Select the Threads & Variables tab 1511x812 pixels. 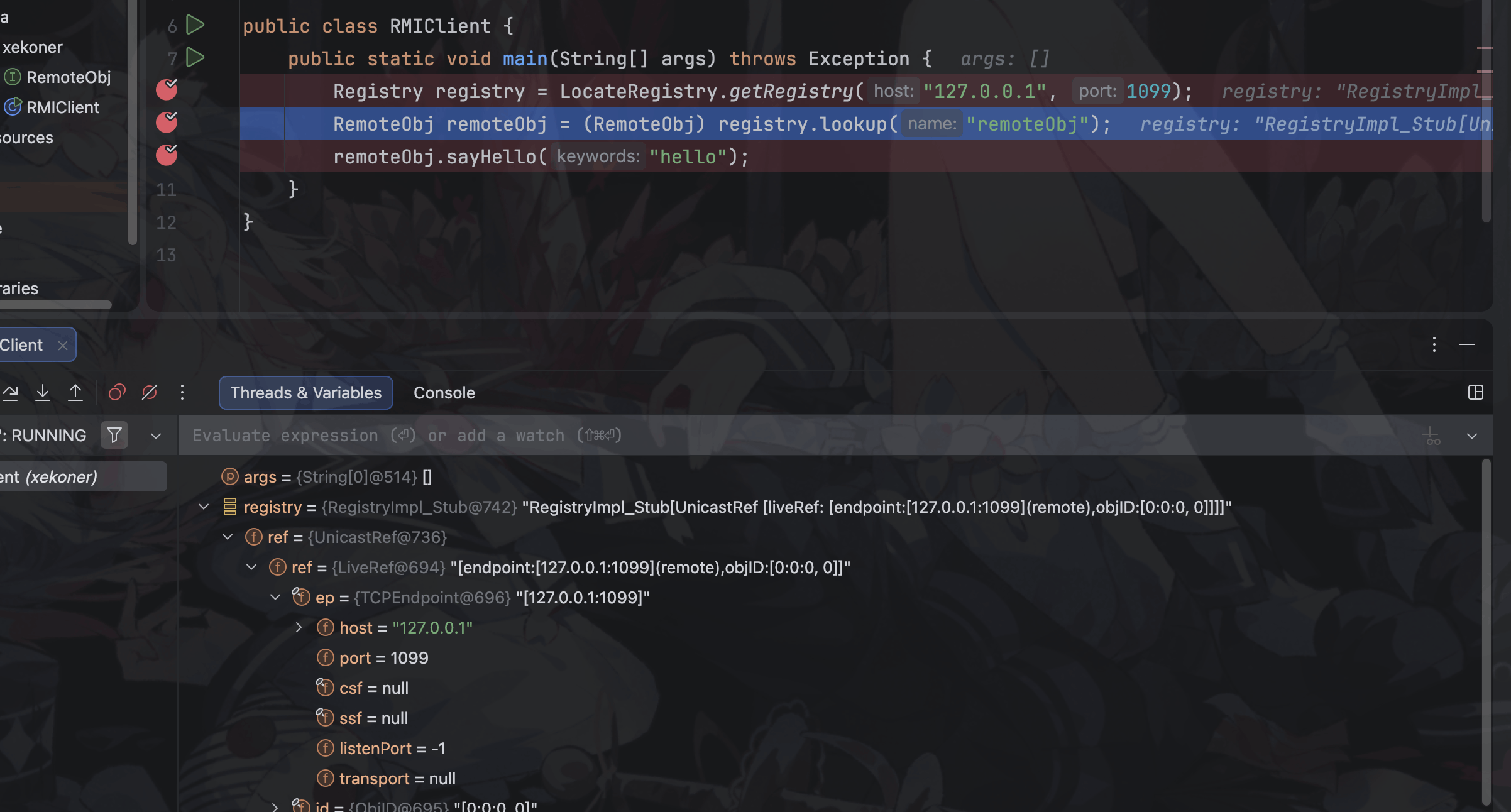click(x=305, y=393)
